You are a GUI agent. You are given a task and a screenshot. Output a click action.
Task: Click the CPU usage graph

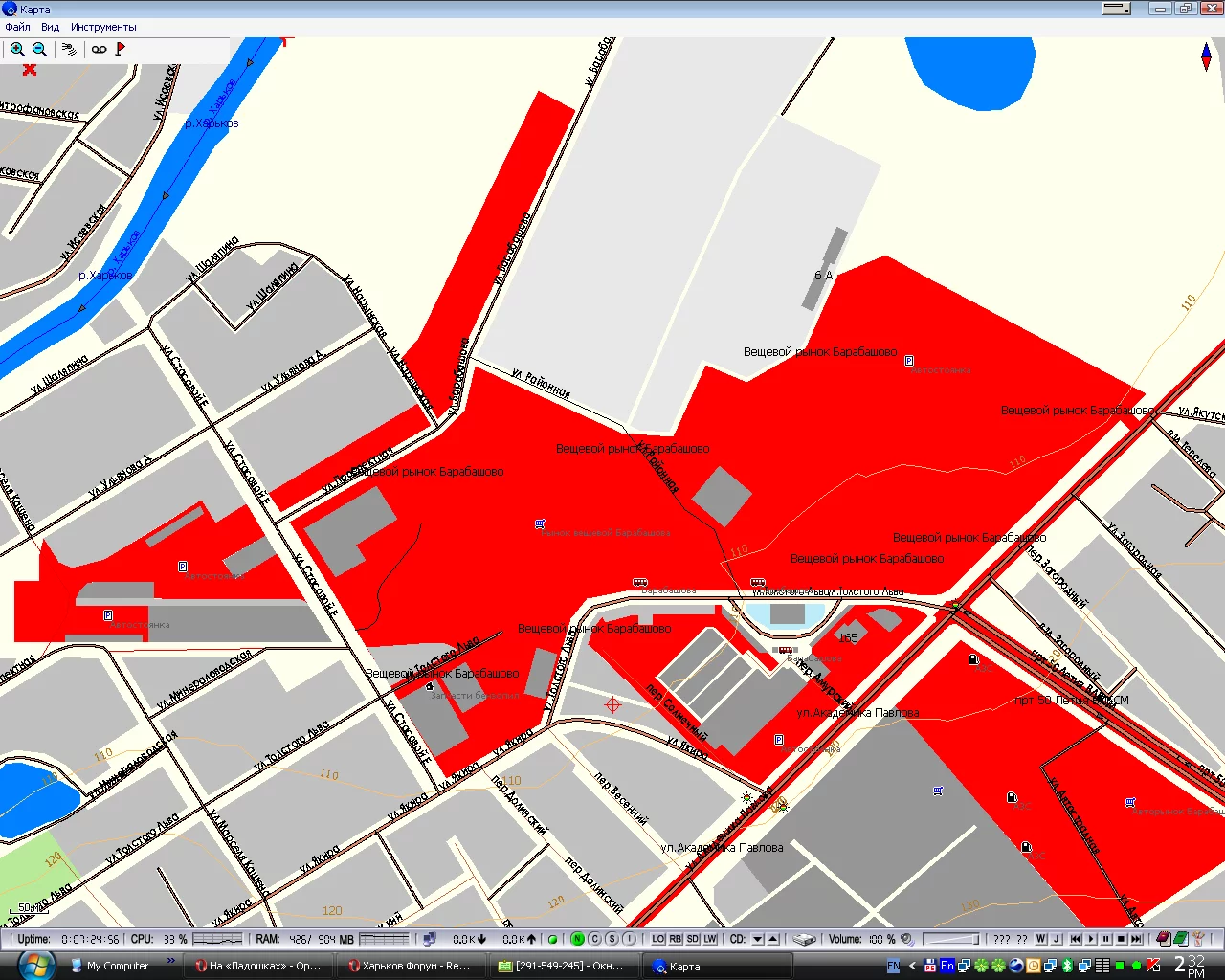(217, 939)
